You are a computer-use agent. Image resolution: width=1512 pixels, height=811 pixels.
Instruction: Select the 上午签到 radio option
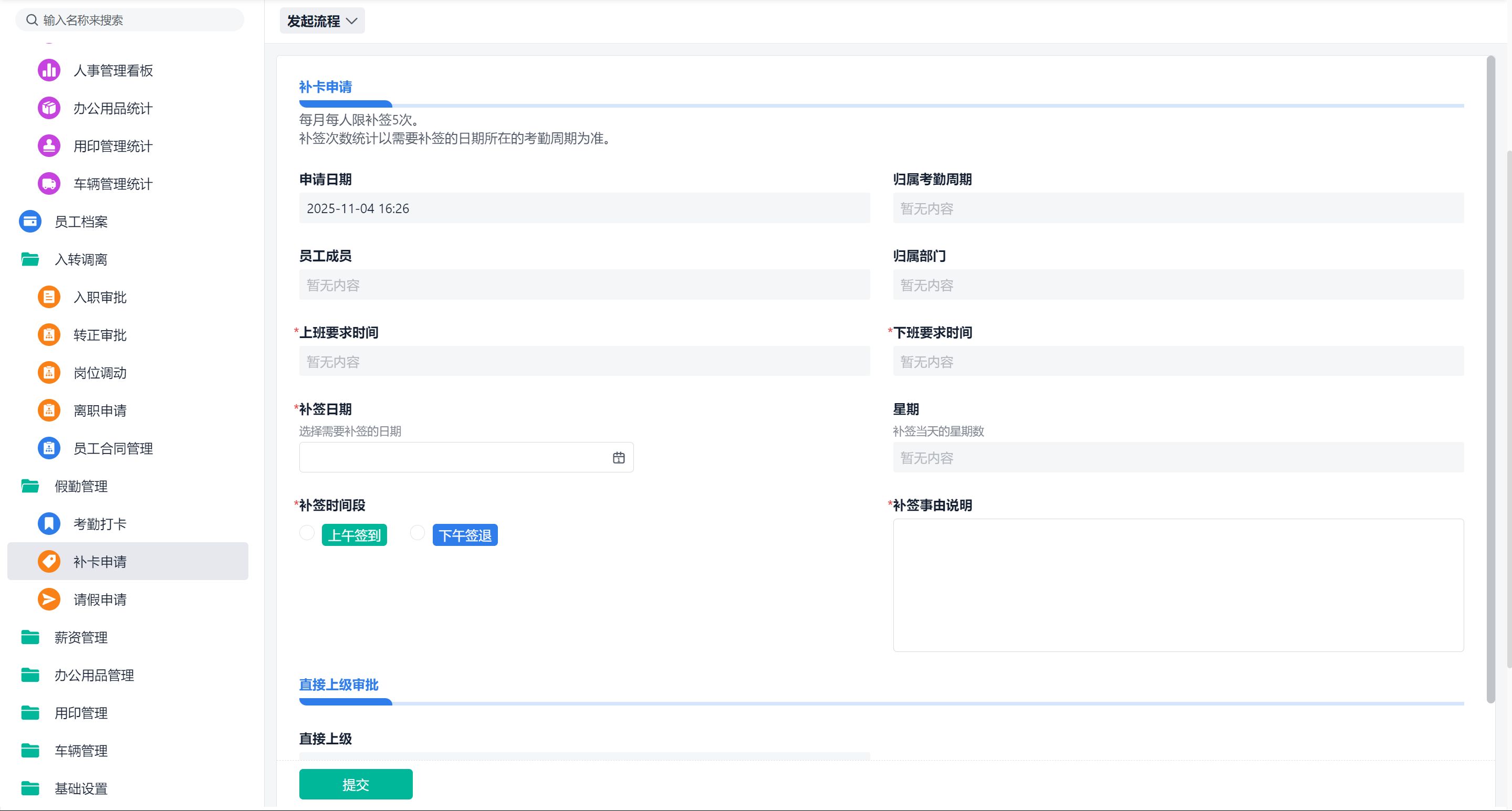click(307, 533)
